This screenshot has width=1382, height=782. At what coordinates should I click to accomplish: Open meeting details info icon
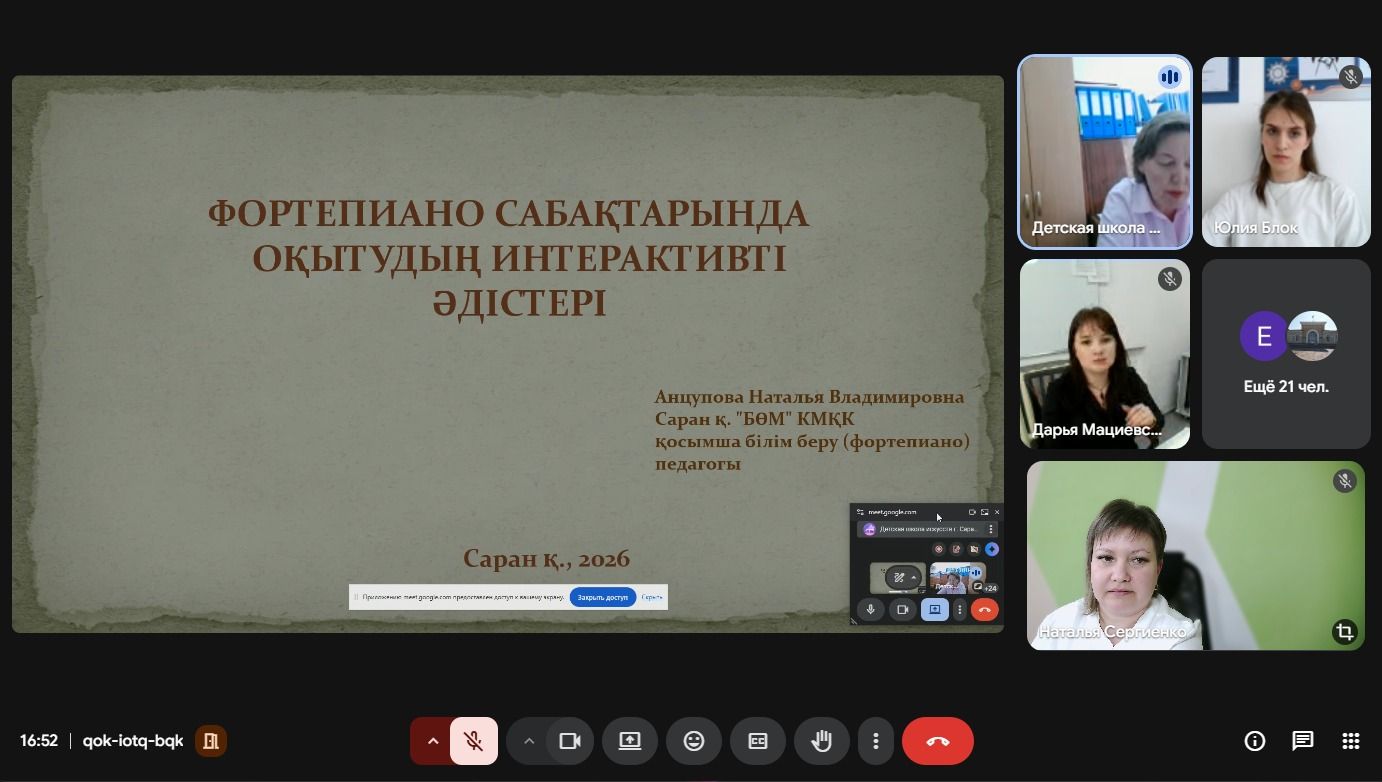tap(1254, 741)
